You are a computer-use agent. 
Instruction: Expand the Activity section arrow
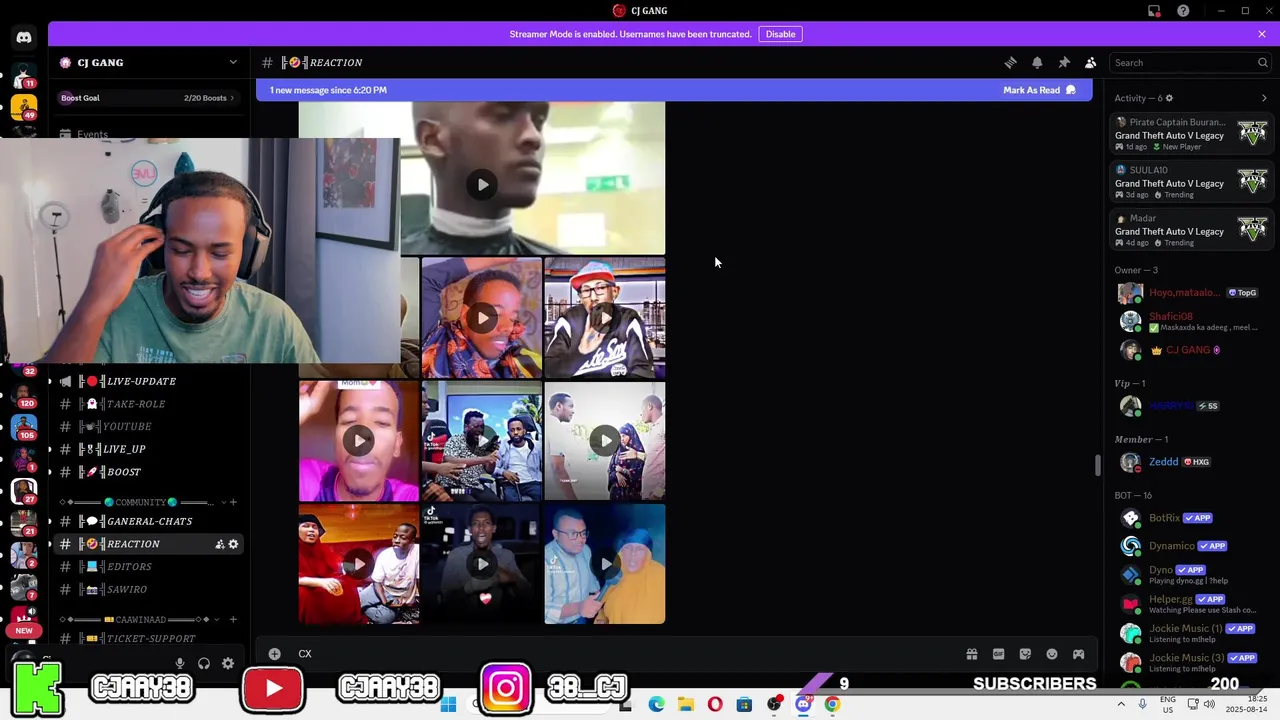[x=1264, y=98]
